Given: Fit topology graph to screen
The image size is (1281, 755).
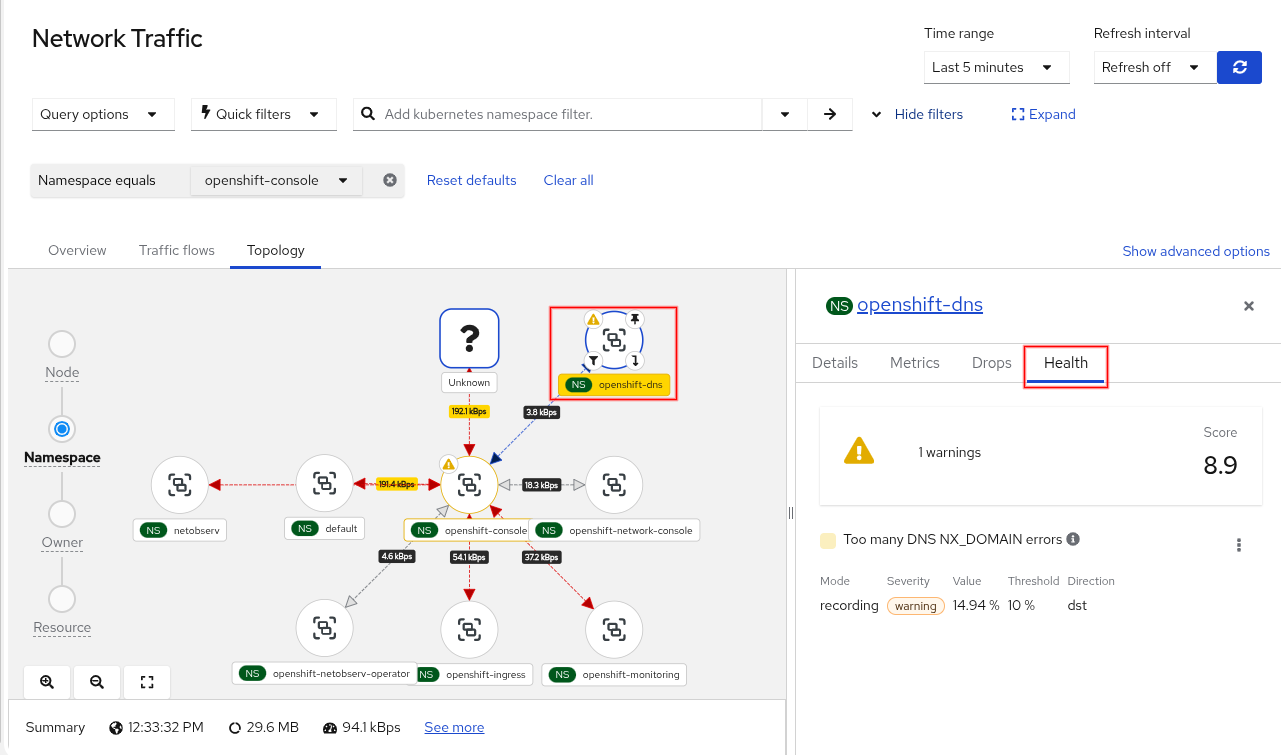Looking at the screenshot, I should [147, 682].
